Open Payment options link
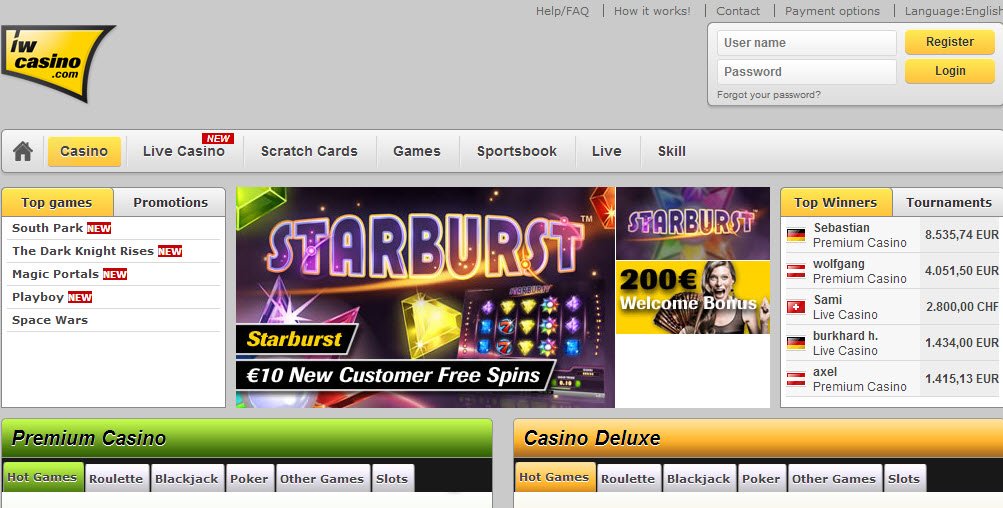Image resolution: width=1003 pixels, height=508 pixels. click(x=832, y=11)
